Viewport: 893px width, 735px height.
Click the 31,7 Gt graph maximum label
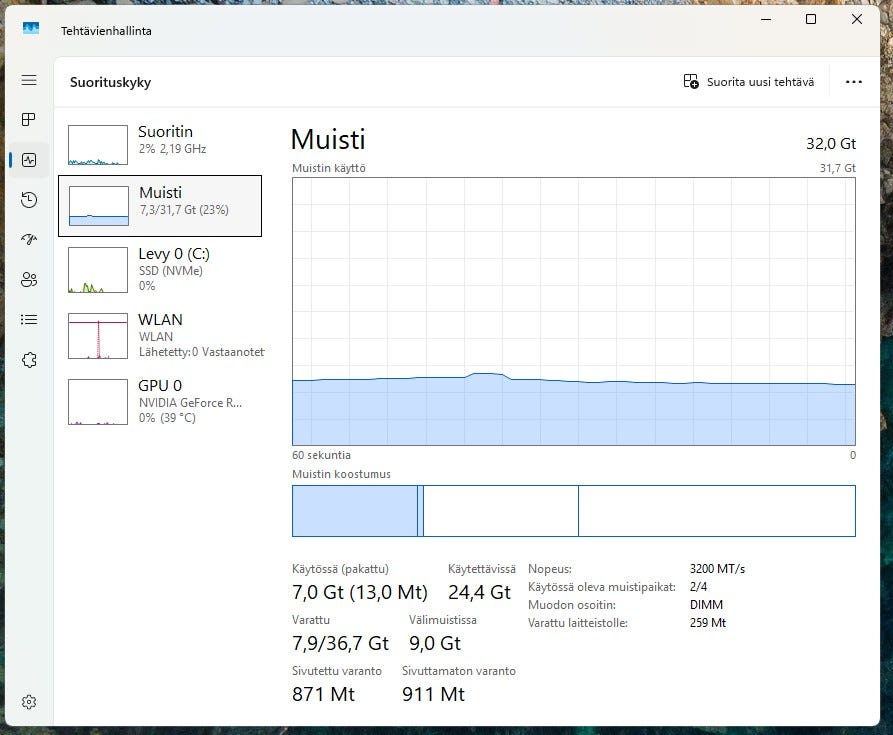(838, 168)
